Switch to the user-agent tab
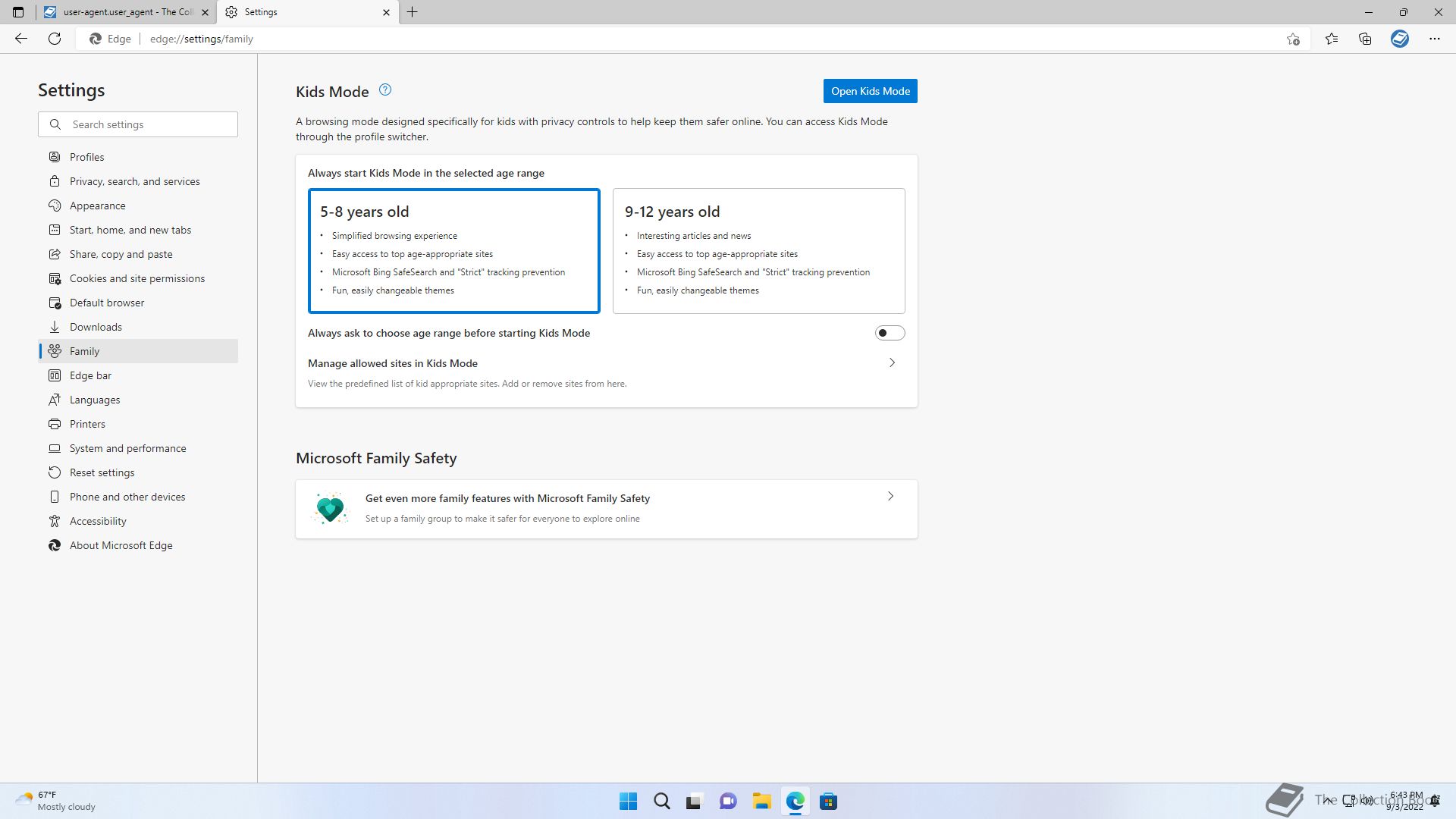1456x819 pixels. 127,12
